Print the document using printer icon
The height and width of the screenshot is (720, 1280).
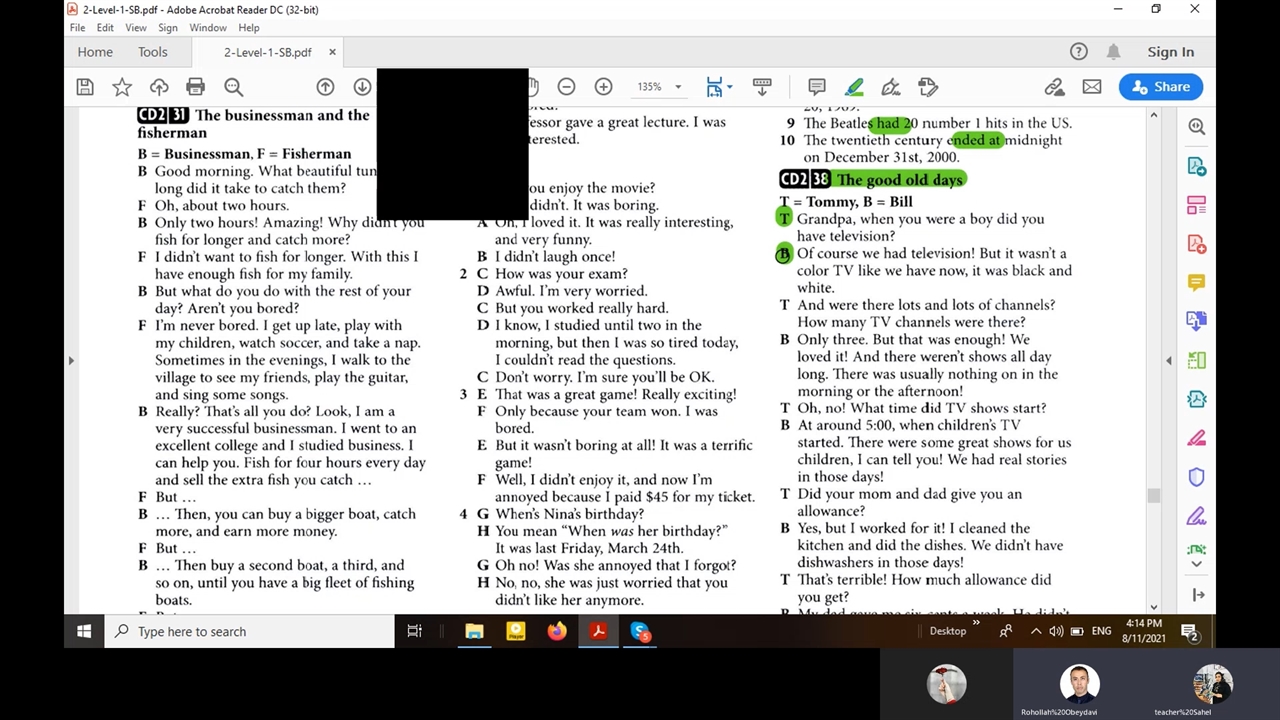click(x=196, y=87)
